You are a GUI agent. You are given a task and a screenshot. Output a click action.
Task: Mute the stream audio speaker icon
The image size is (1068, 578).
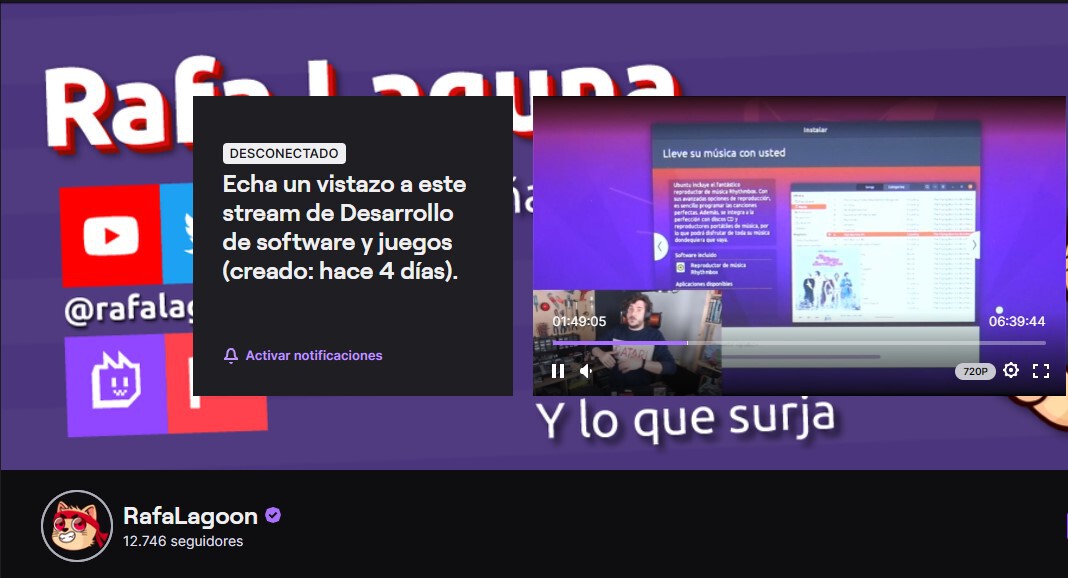pyautogui.click(x=584, y=370)
